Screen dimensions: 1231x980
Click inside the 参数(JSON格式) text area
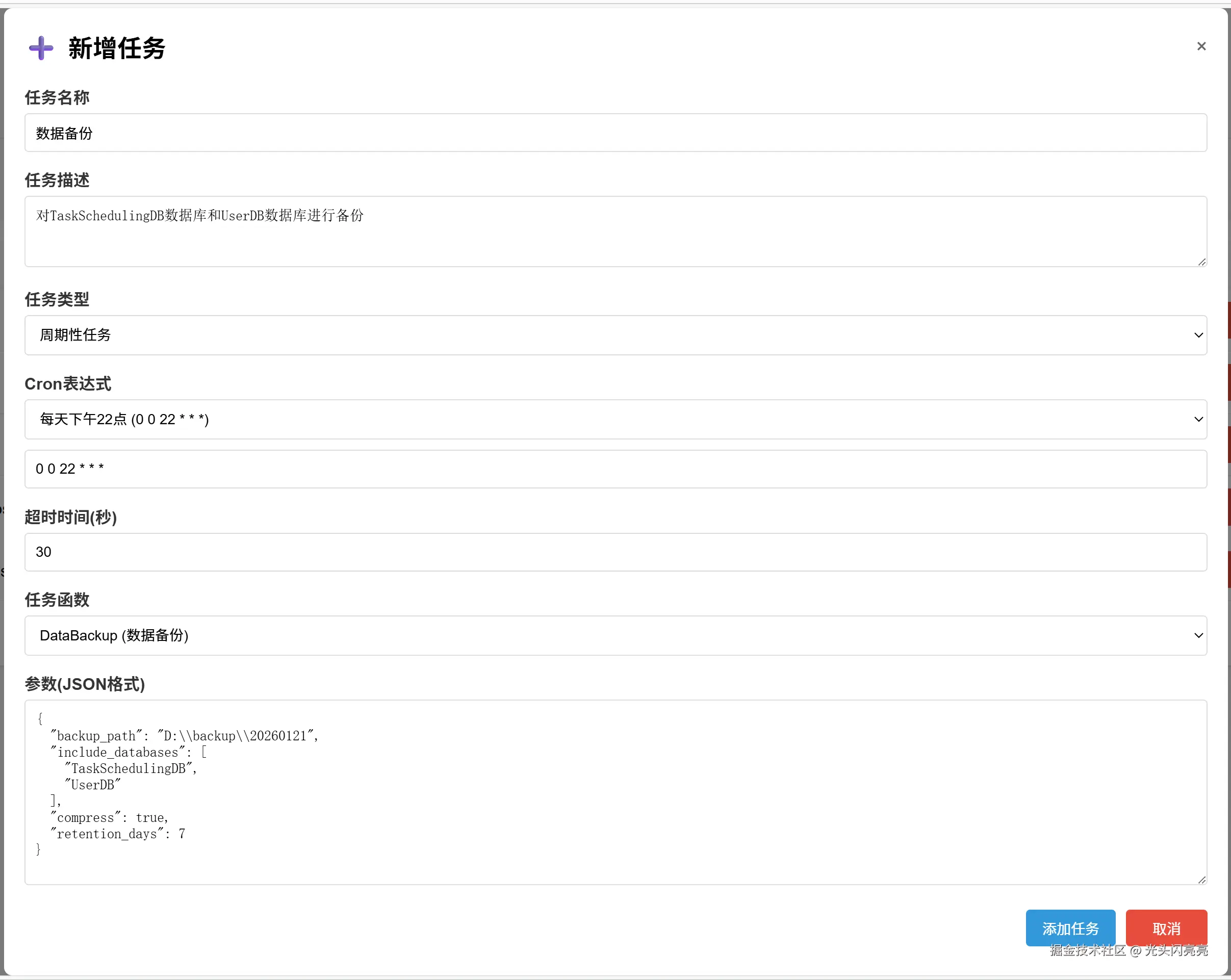615,792
